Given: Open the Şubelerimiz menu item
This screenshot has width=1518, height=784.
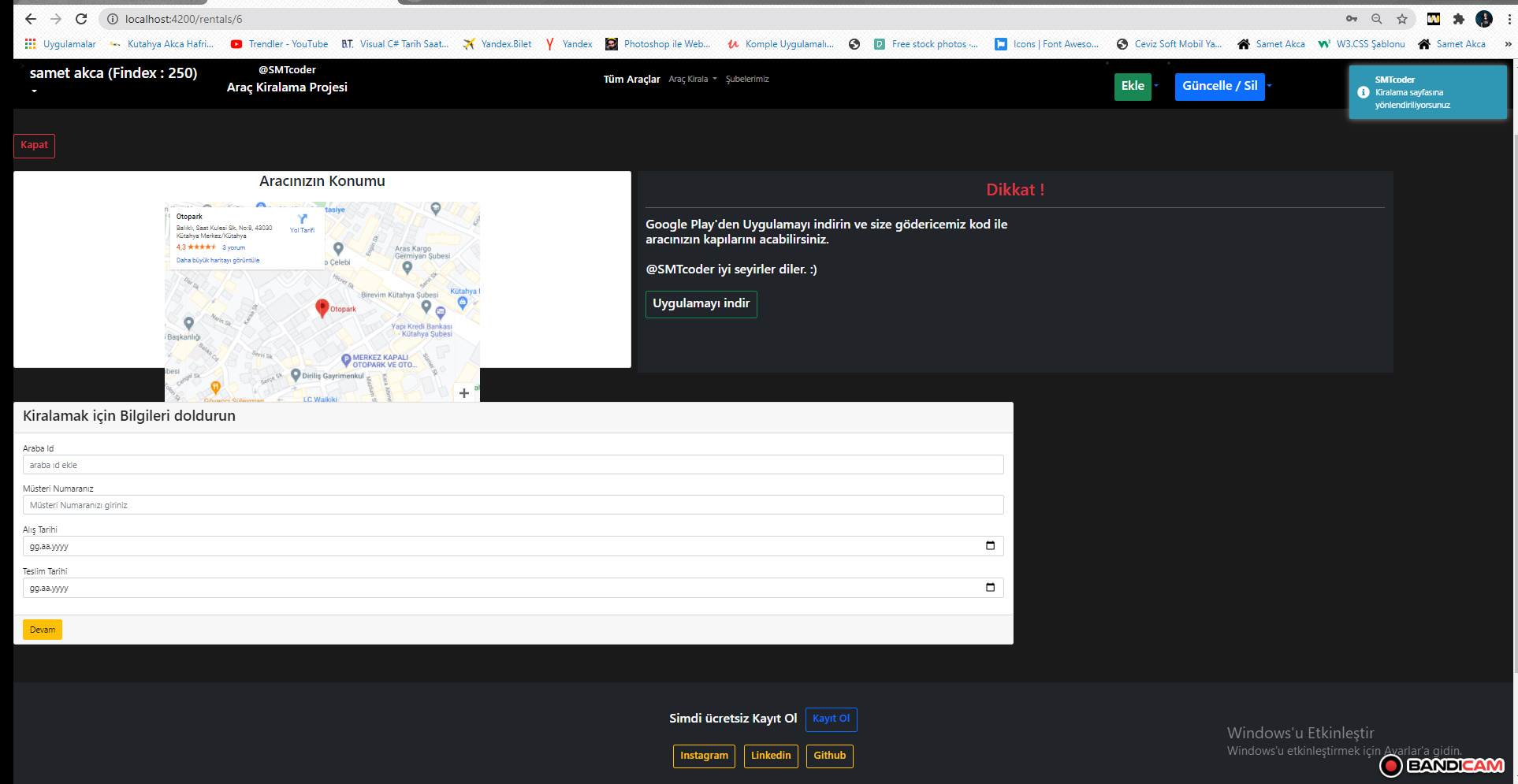Looking at the screenshot, I should [747, 79].
